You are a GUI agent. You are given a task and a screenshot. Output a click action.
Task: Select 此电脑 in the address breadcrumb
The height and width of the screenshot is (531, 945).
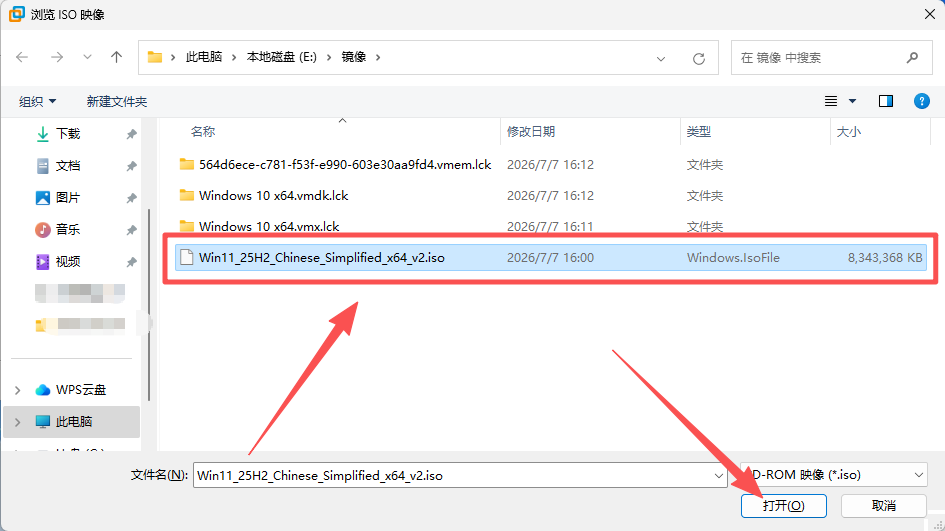click(204, 57)
